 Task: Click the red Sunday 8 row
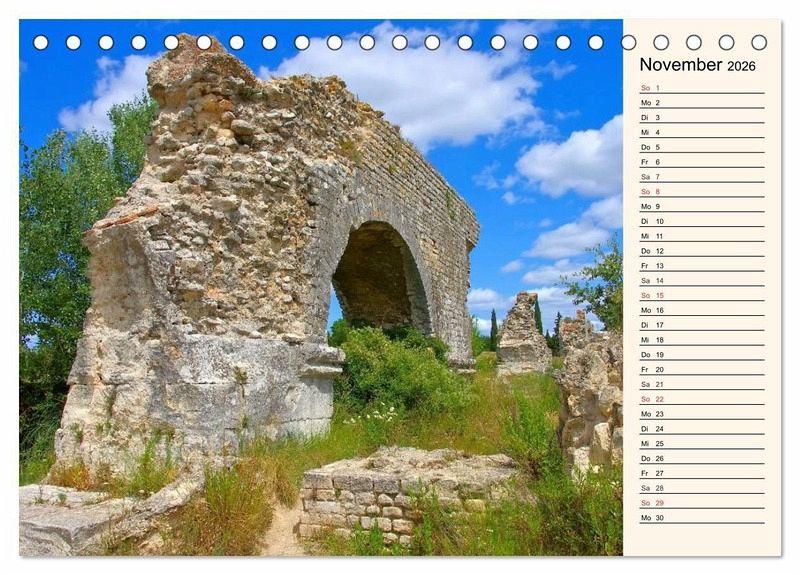700,192
